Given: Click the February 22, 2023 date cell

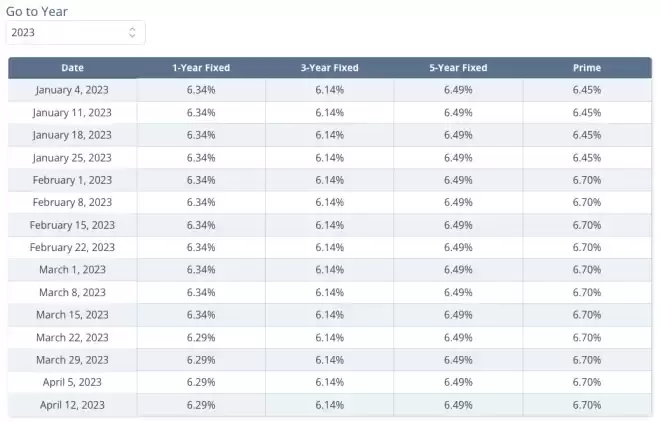Looking at the screenshot, I should coord(72,247).
